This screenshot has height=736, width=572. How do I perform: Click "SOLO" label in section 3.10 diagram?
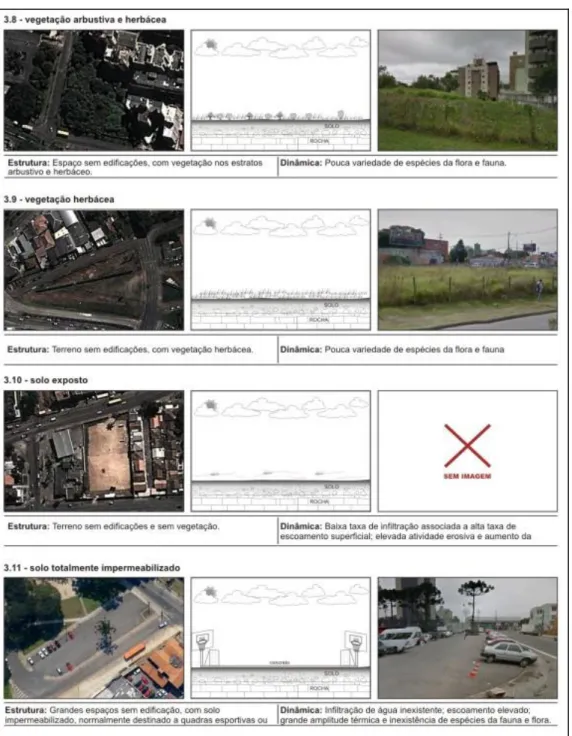(x=331, y=487)
